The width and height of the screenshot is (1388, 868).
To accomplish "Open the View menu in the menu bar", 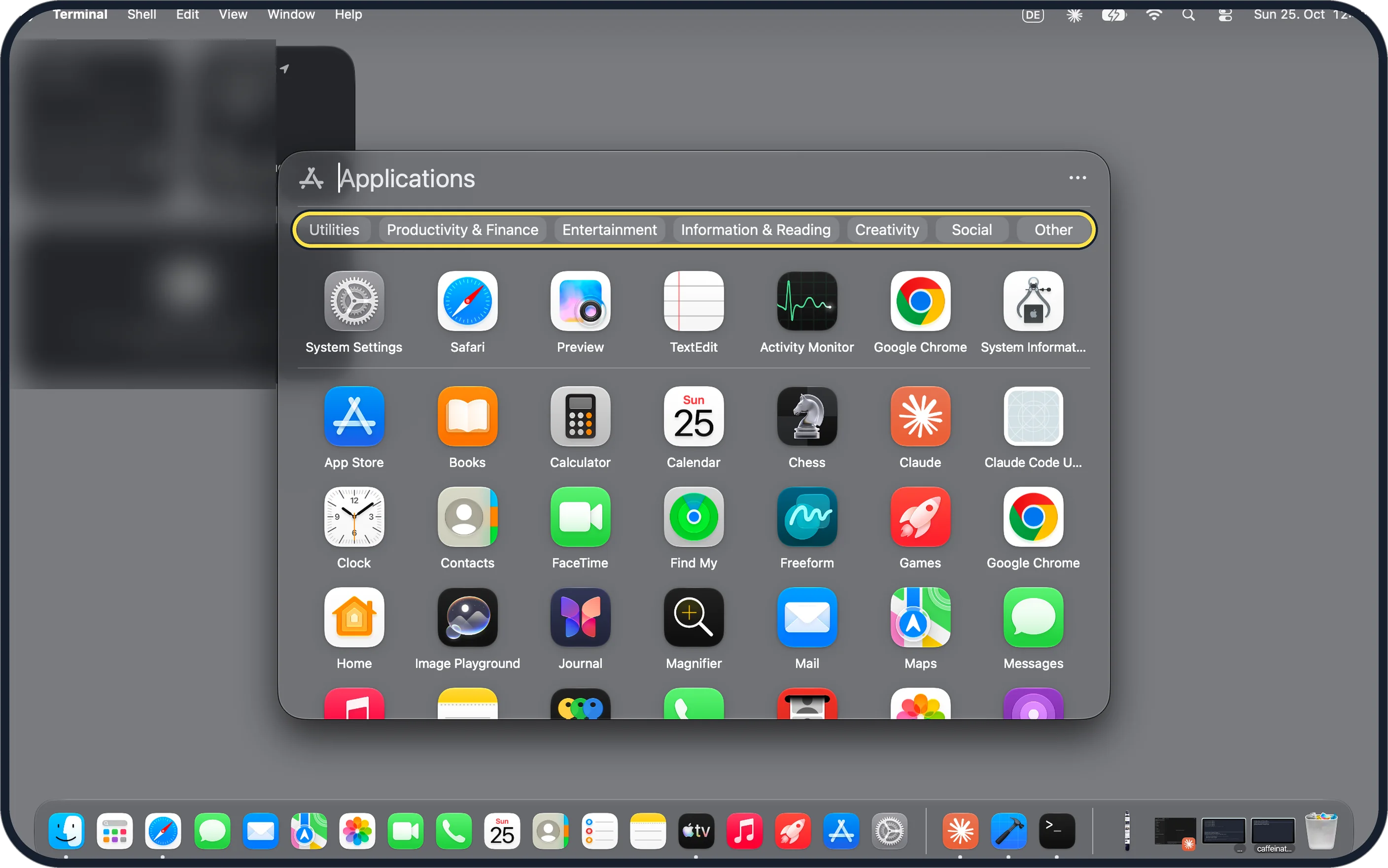I will [233, 14].
